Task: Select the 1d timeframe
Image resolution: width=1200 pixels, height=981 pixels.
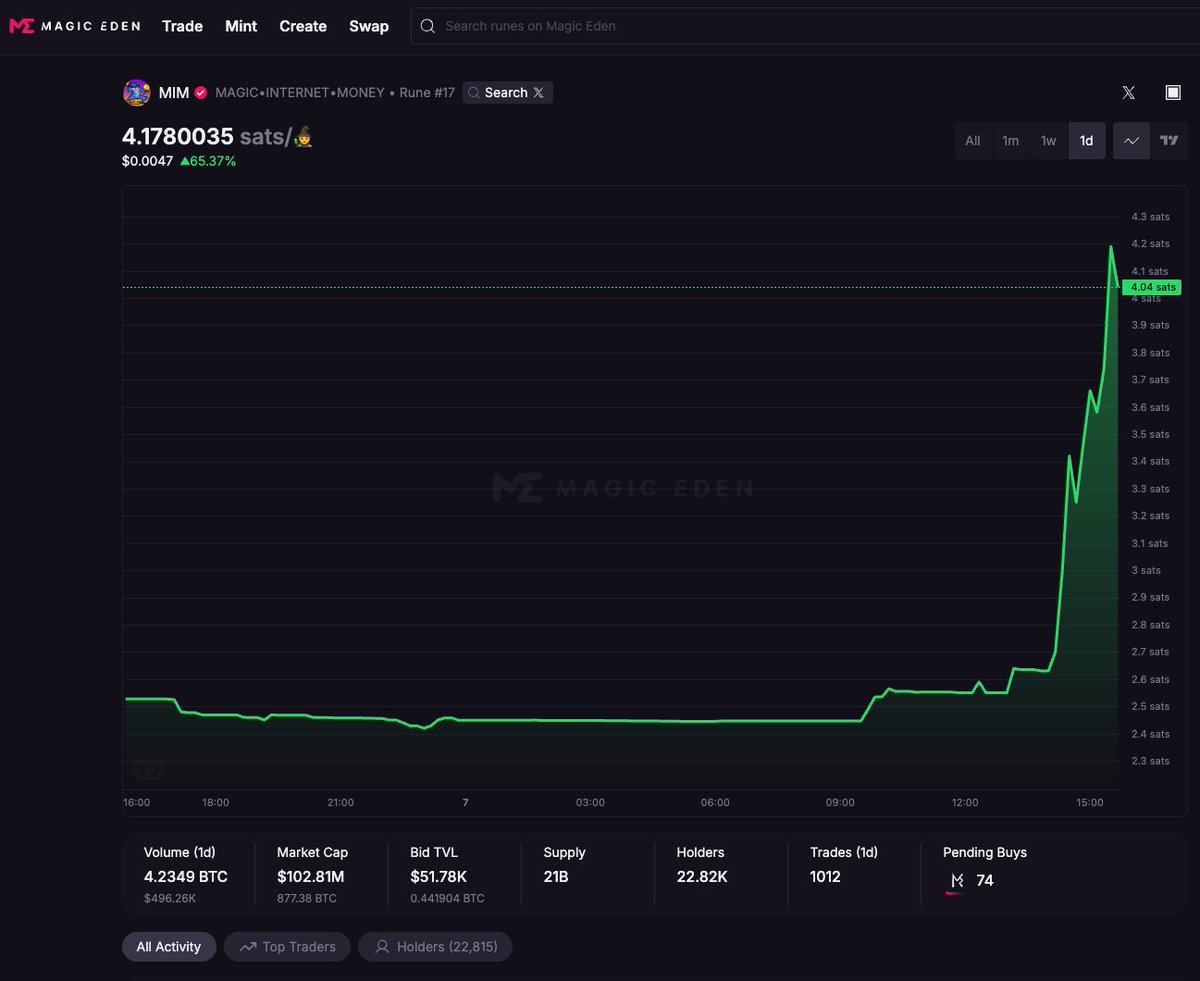Action: click(x=1086, y=141)
